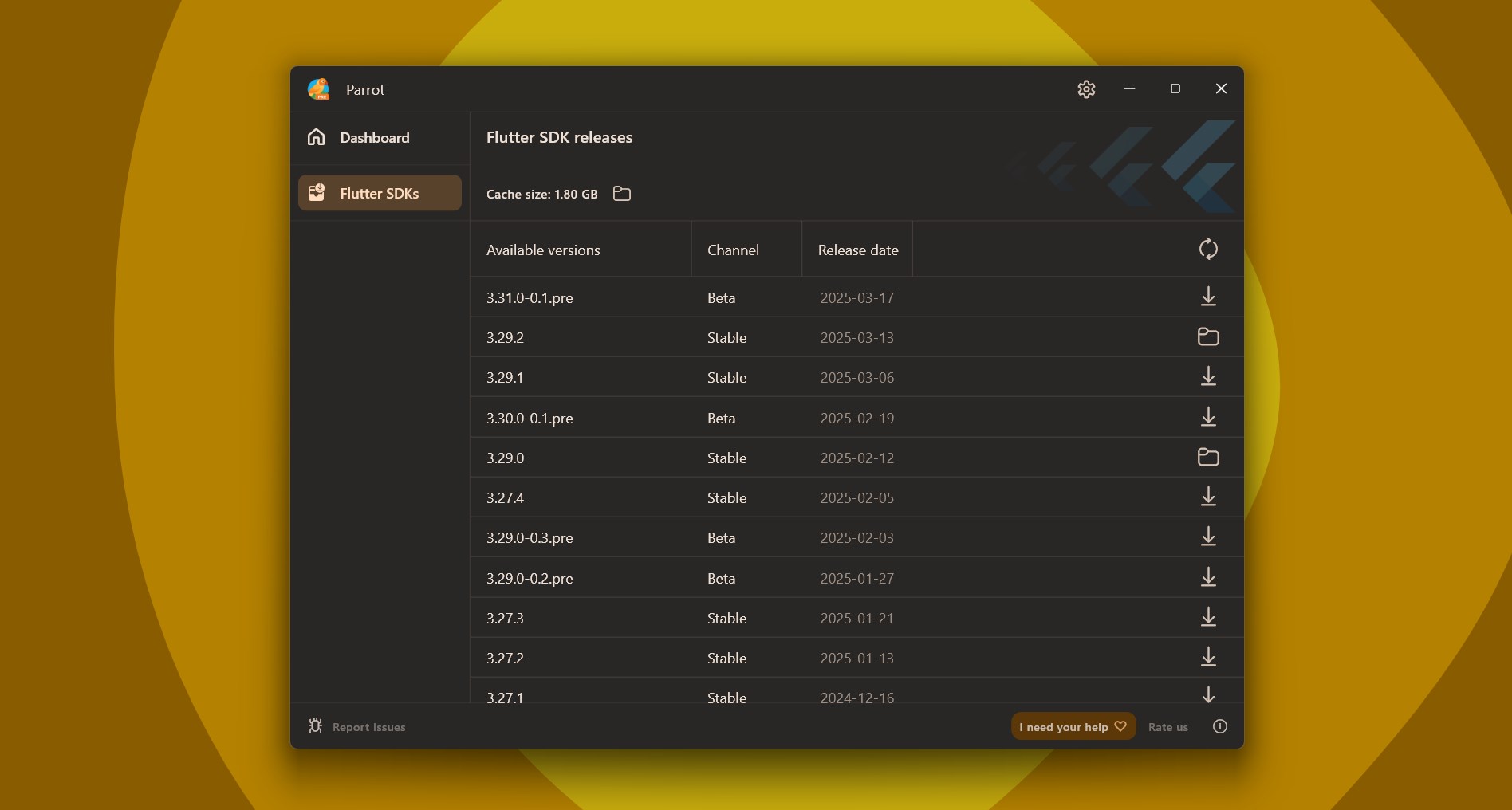Select version text 3.29.0-0.2.pre

point(530,579)
